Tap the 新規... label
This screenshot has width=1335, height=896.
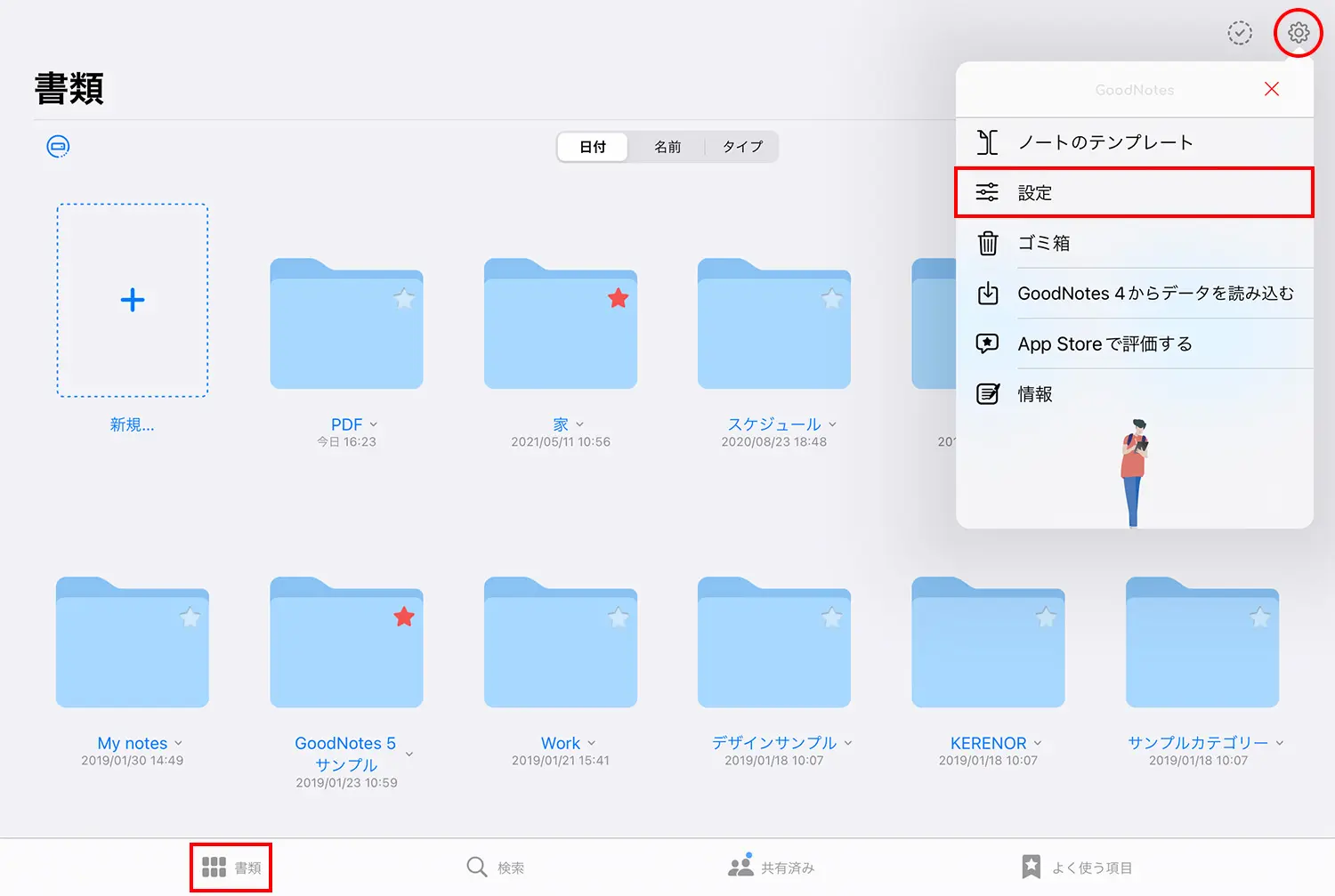[133, 425]
